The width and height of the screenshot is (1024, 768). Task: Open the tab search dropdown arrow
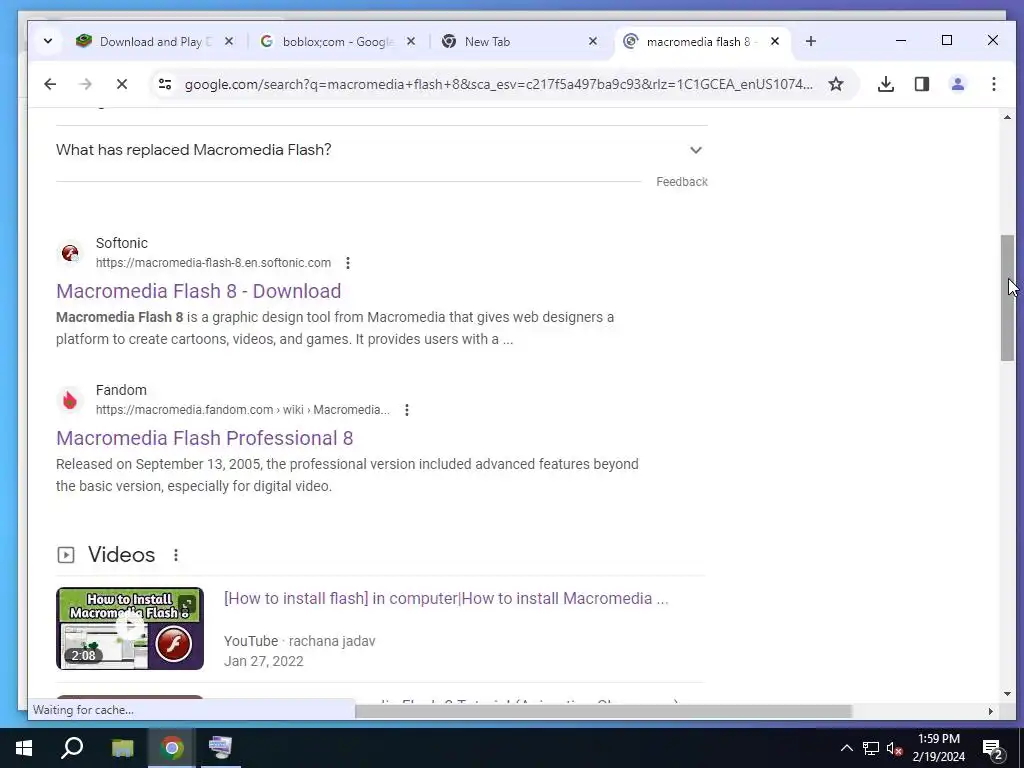point(48,41)
